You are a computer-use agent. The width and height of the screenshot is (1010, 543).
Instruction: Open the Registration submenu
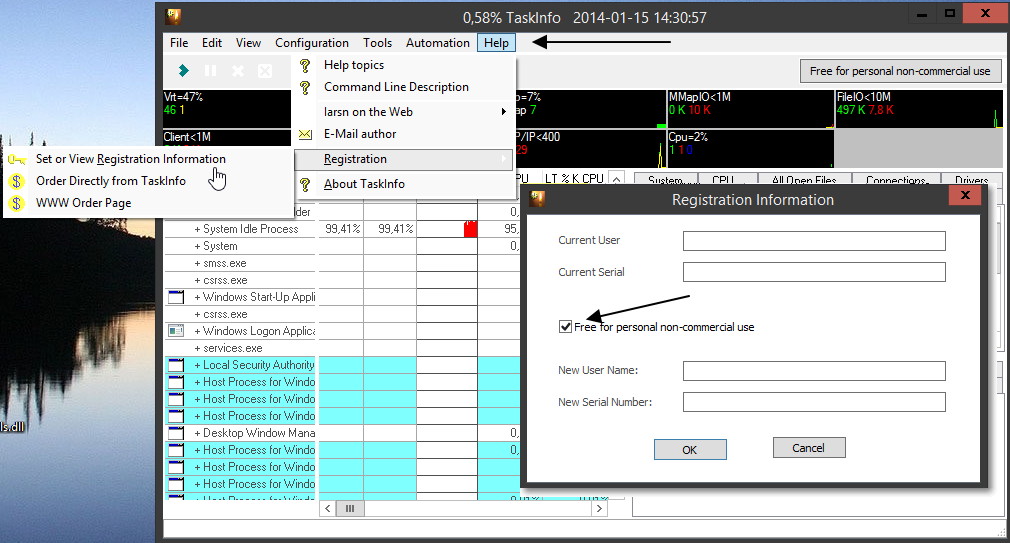point(405,159)
